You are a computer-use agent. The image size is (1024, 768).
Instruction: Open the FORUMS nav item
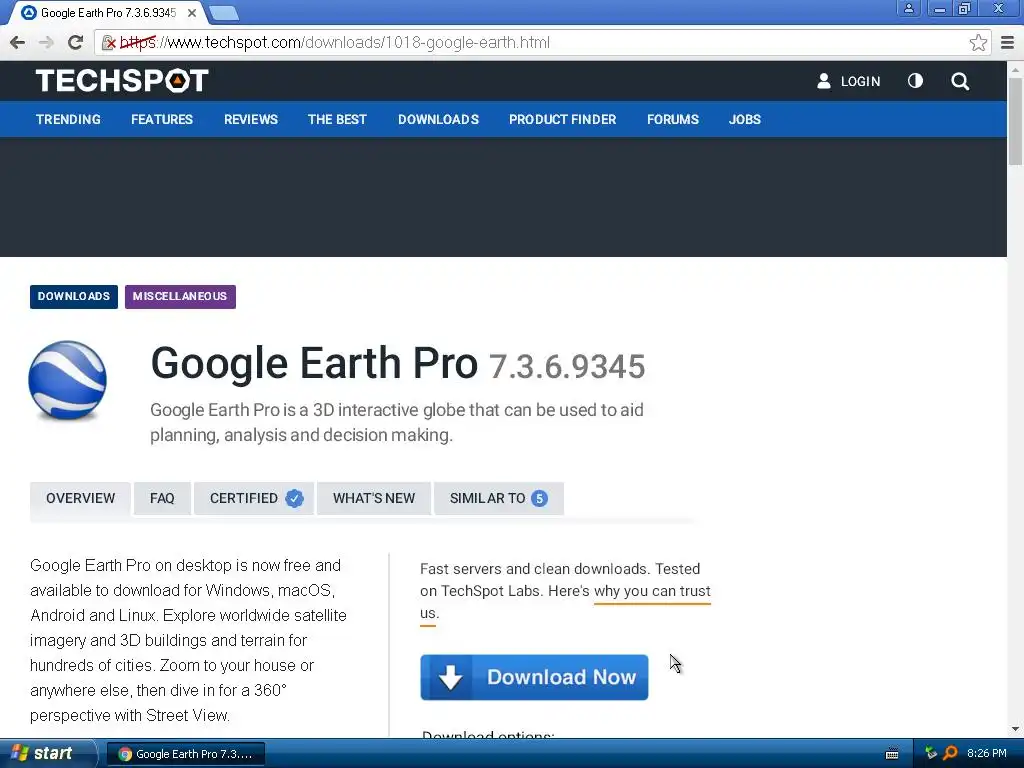tap(673, 120)
